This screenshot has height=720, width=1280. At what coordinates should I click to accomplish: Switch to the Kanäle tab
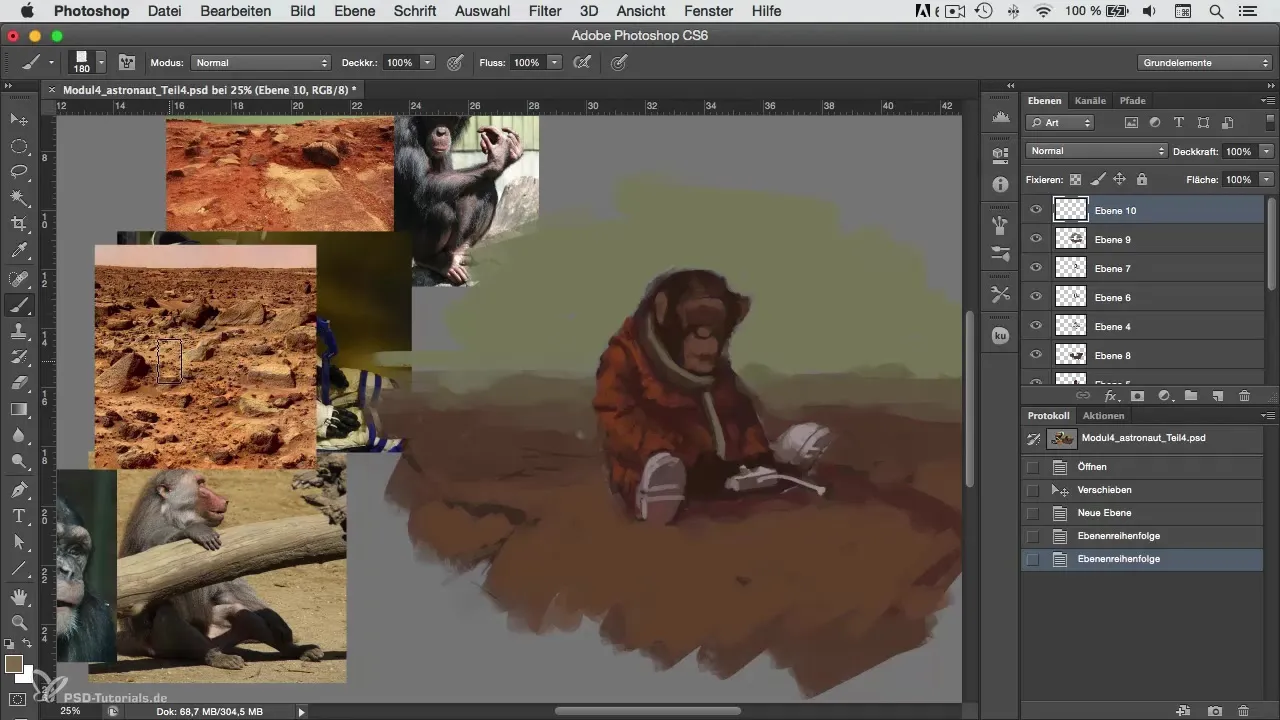1090,101
